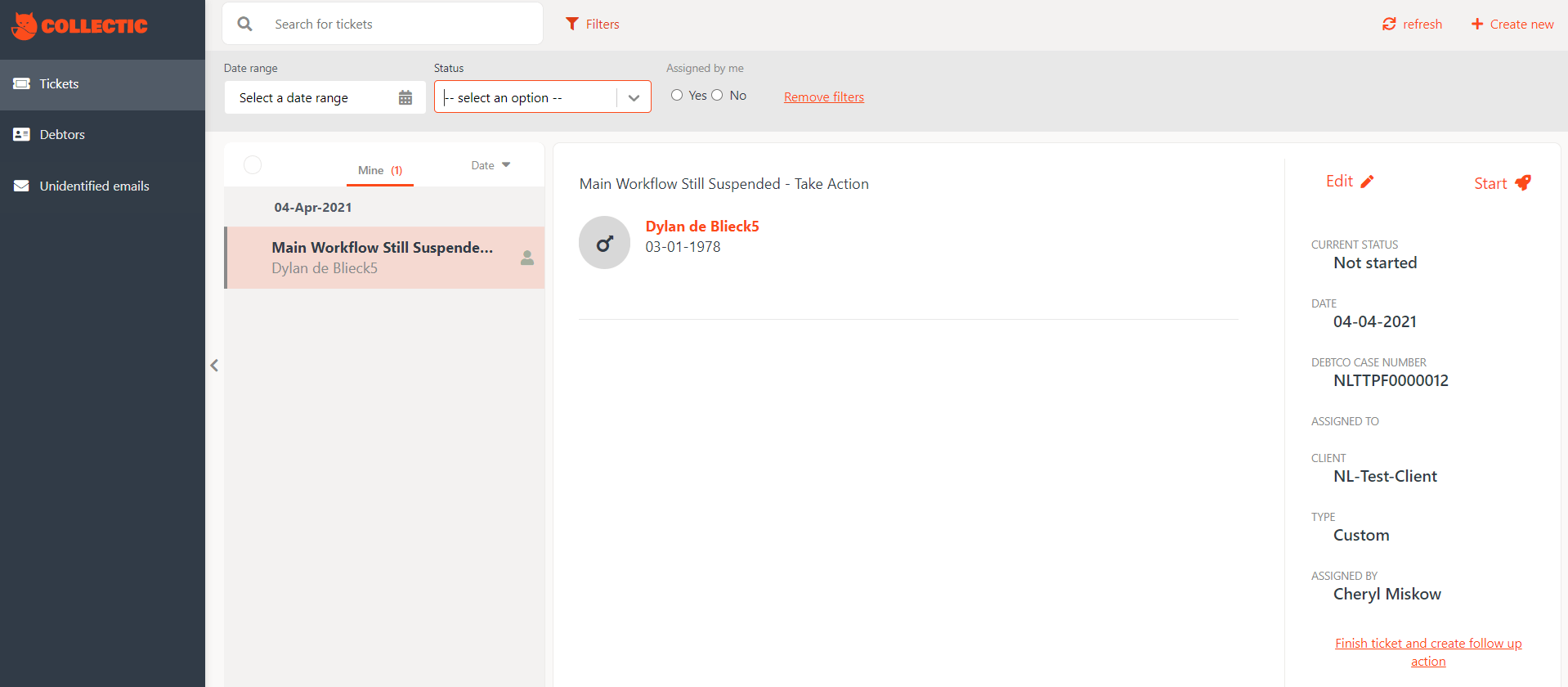Toggle the select-all circle checkbox
The image size is (1568, 687).
coord(253,164)
